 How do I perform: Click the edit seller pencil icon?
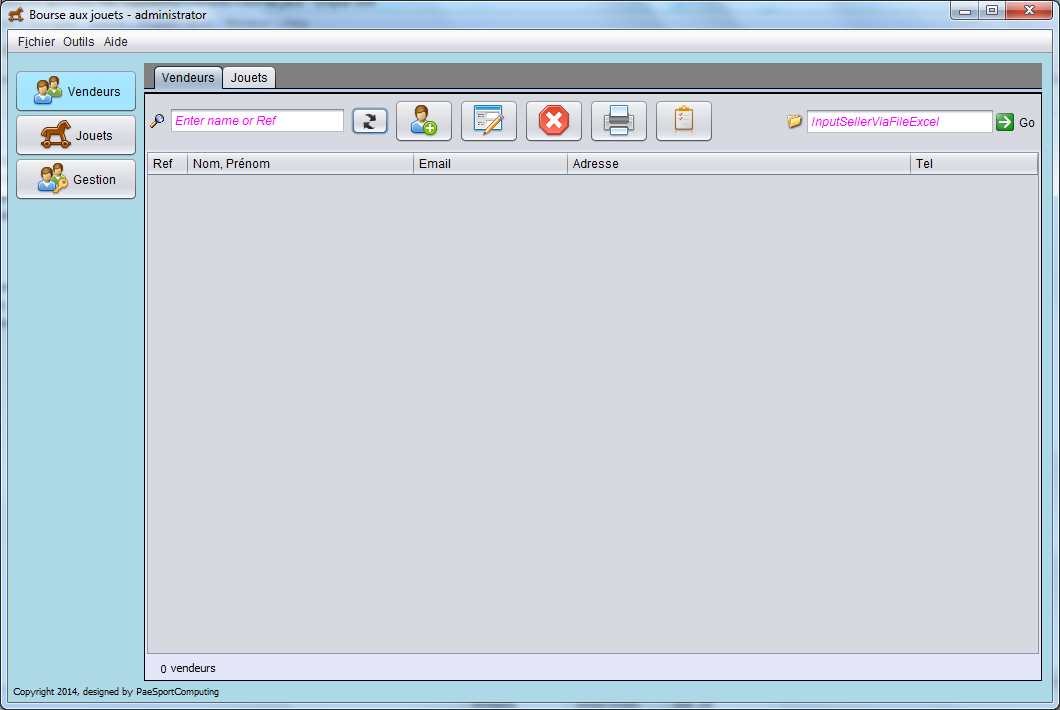[x=489, y=121]
